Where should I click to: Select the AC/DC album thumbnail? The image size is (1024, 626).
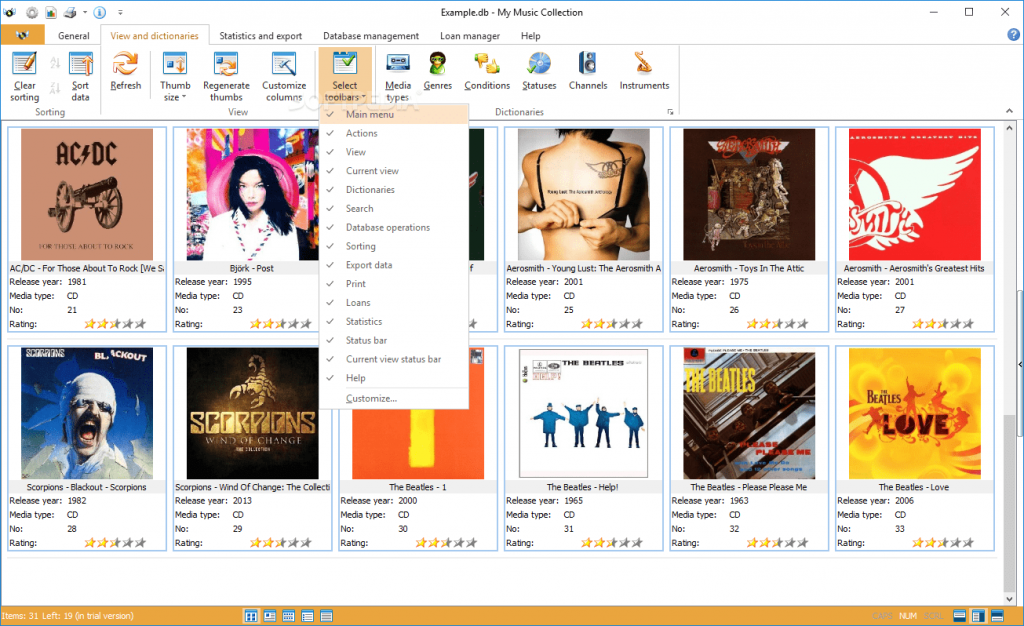(x=87, y=195)
